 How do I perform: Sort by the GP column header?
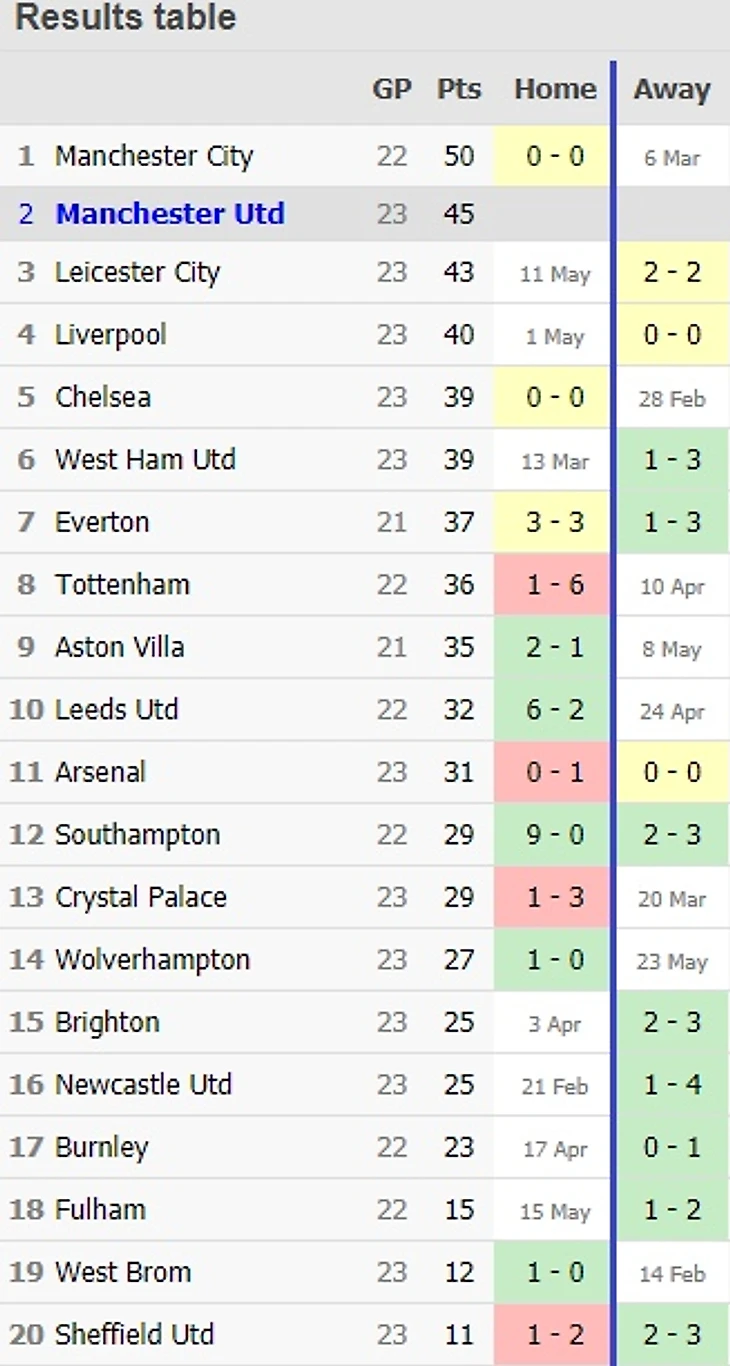point(392,89)
